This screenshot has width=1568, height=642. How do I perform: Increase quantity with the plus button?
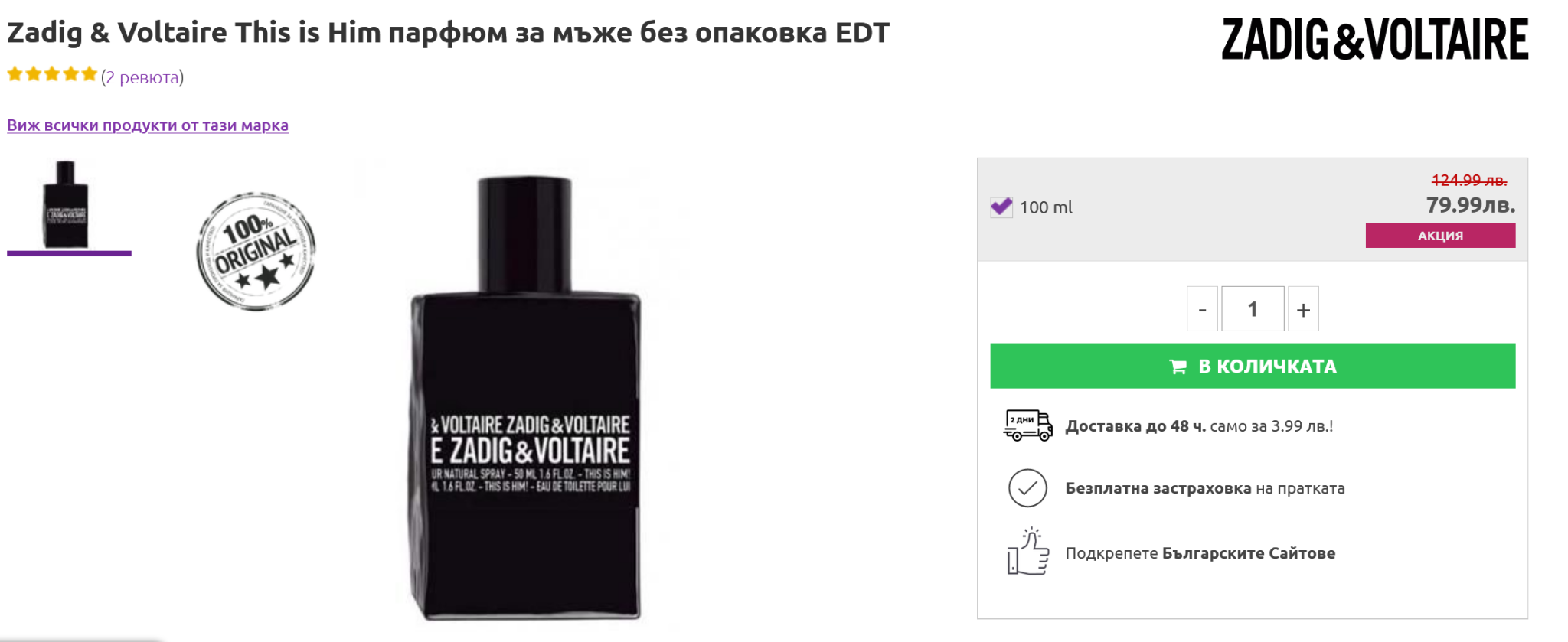[1303, 309]
